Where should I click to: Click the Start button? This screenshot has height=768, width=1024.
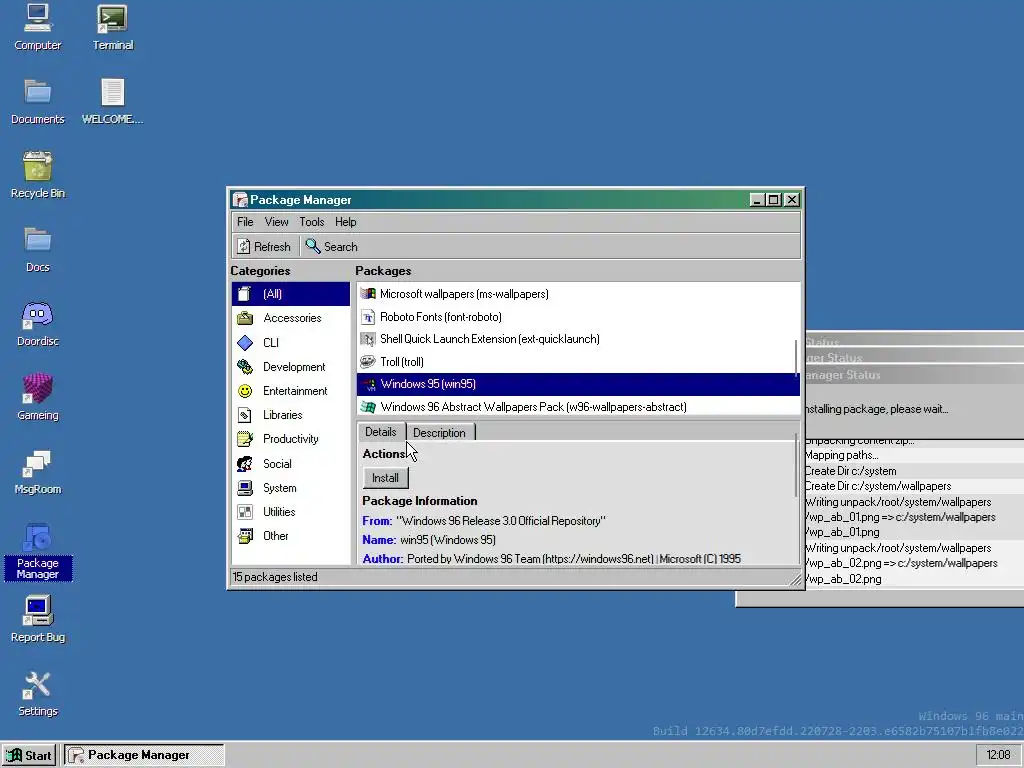(x=29, y=756)
